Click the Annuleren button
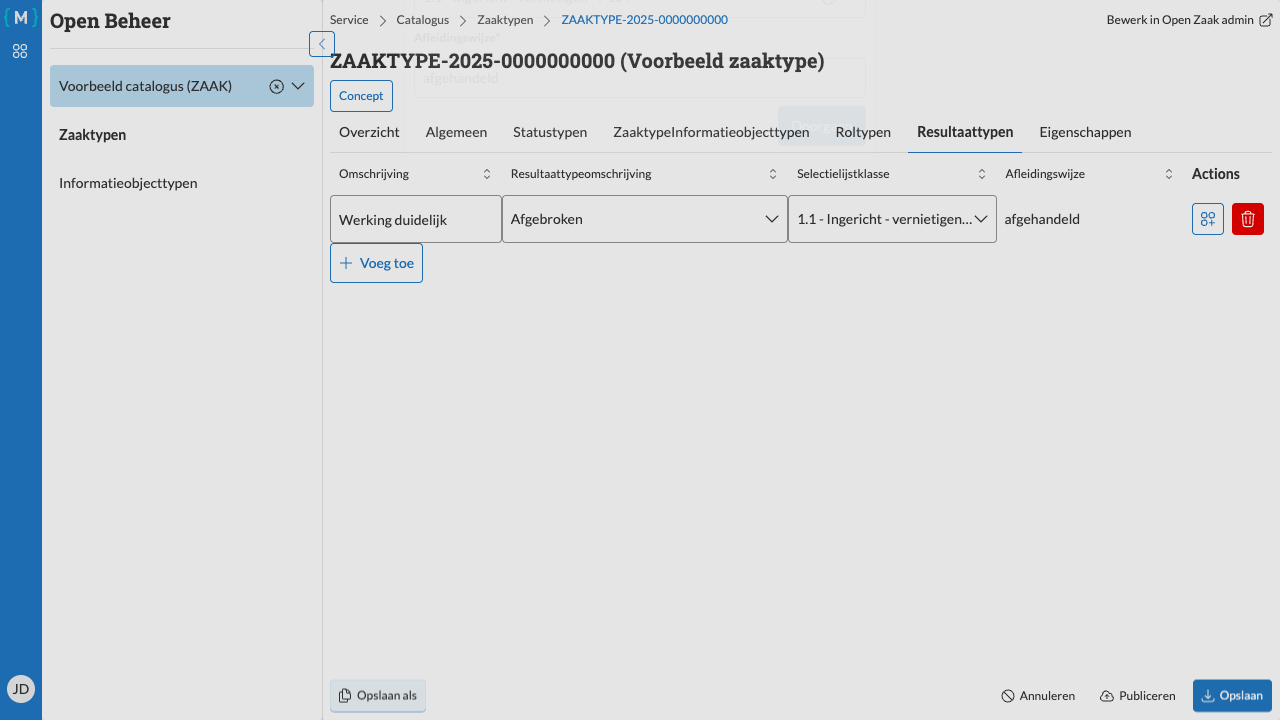The height and width of the screenshot is (720, 1280). [1038, 696]
